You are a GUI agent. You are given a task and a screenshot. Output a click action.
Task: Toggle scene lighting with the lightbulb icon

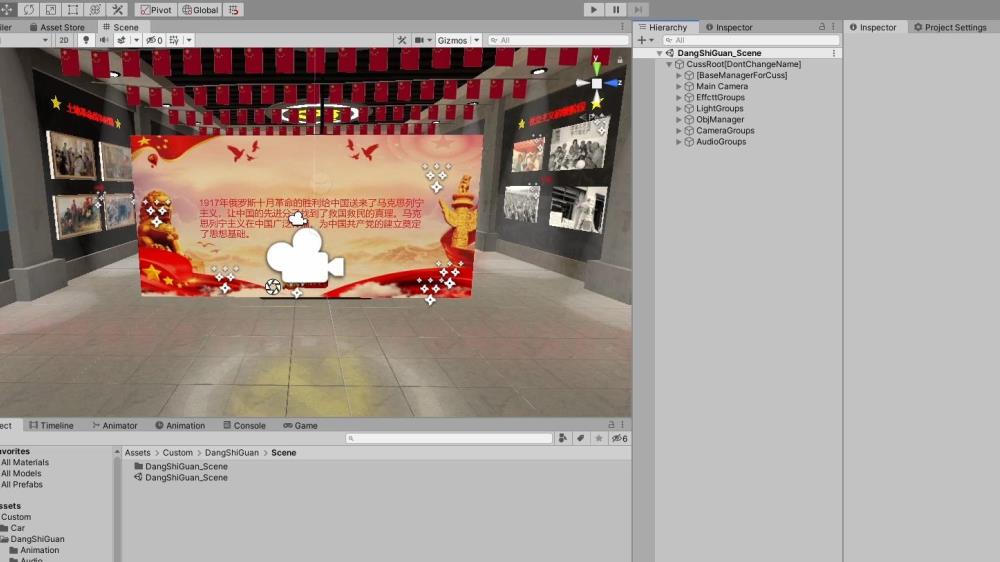86,40
